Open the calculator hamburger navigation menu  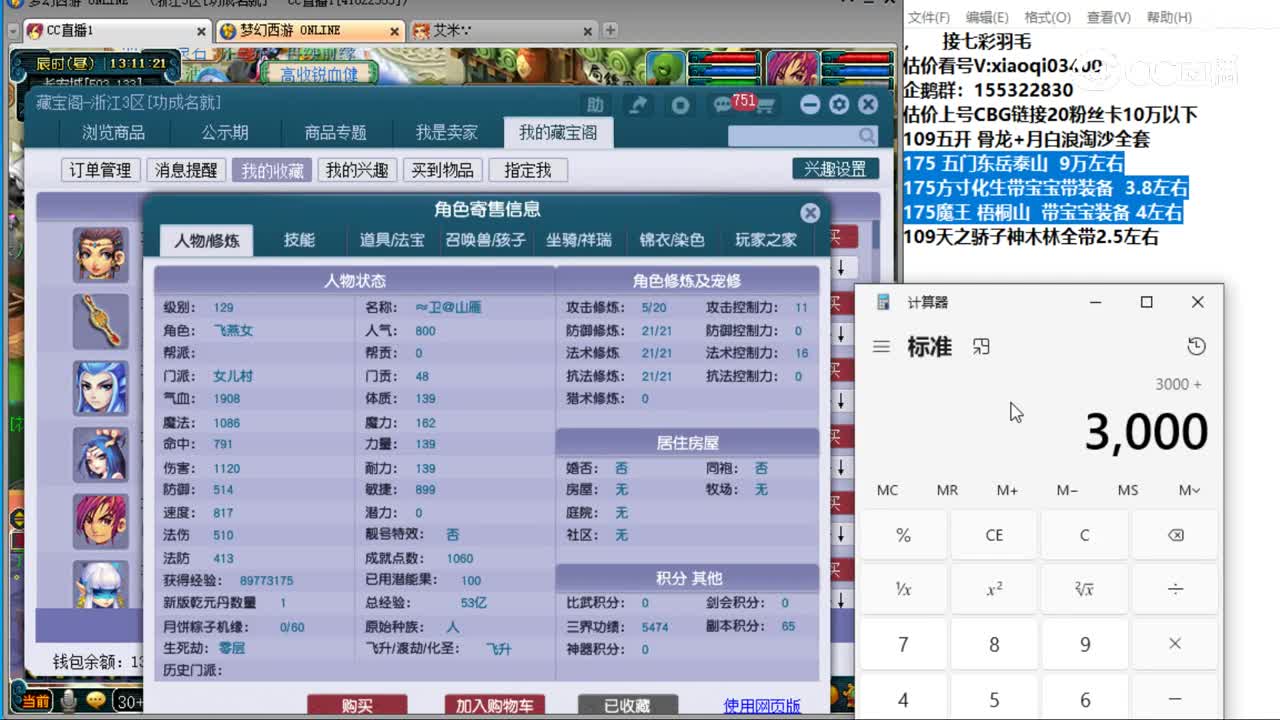(881, 346)
